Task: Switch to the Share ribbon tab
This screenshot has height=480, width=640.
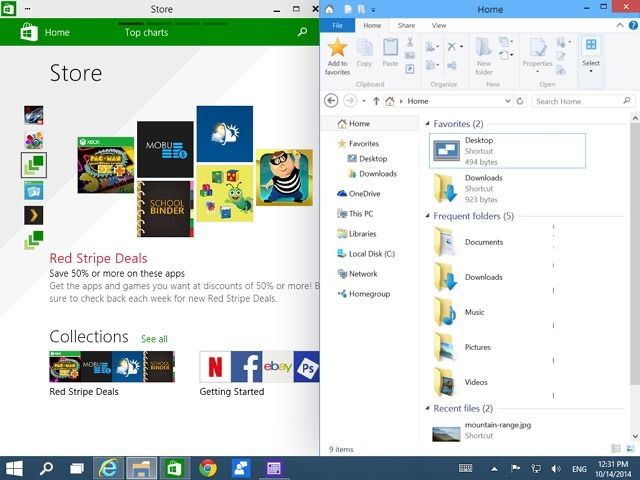Action: coord(407,25)
